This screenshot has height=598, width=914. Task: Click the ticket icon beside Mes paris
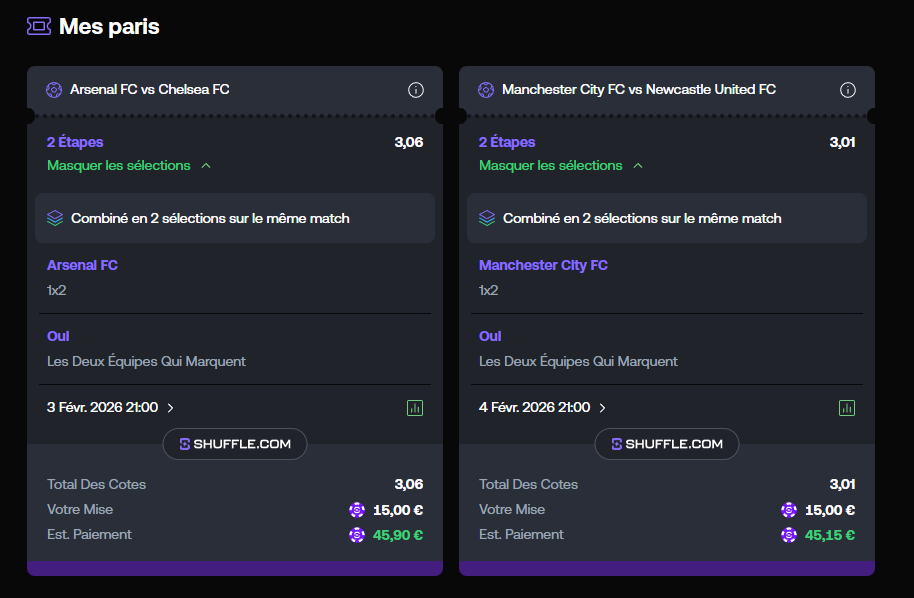[x=39, y=26]
